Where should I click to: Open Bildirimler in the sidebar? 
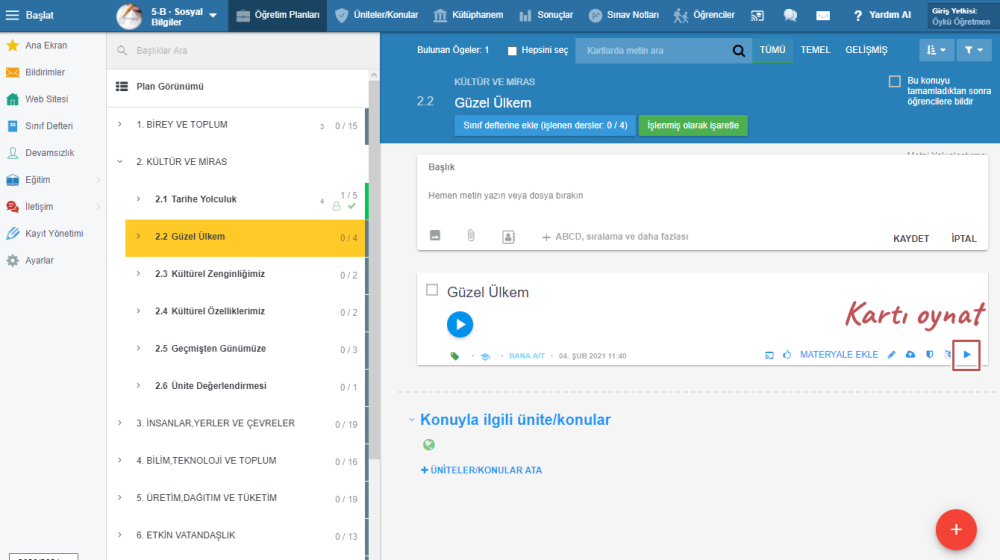[x=45, y=72]
